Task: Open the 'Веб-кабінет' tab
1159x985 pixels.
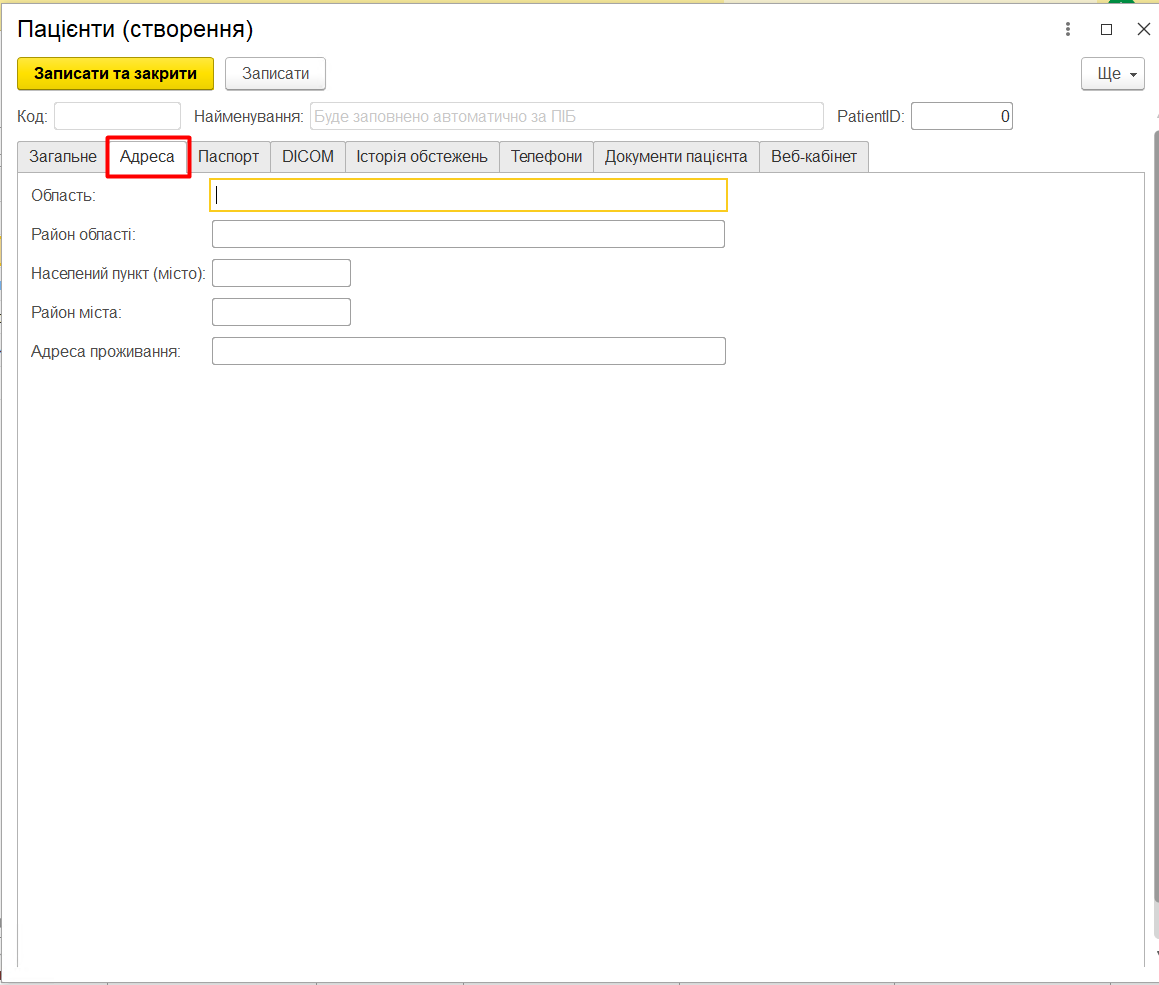Action: pos(813,157)
